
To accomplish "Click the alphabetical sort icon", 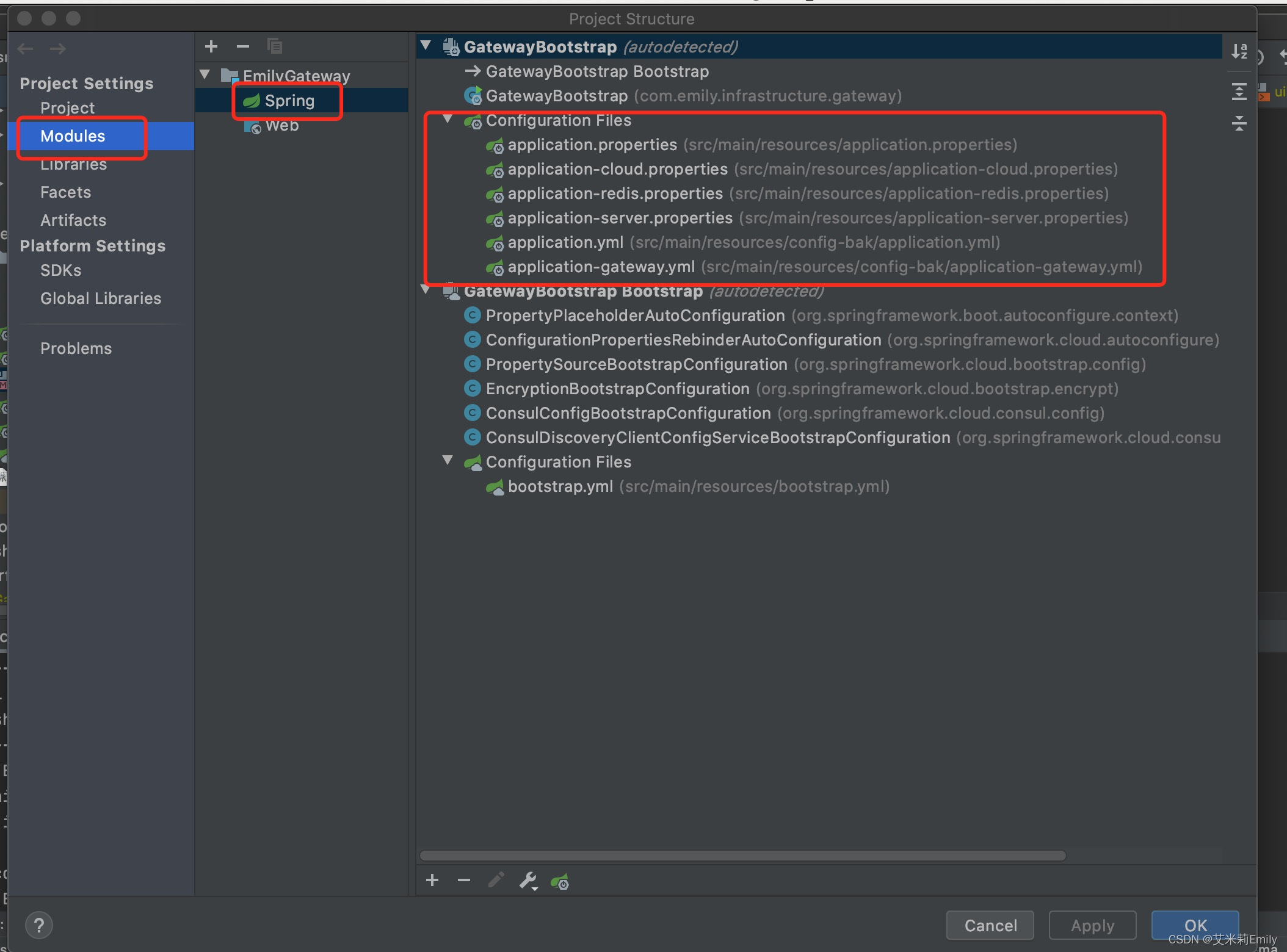I will (1239, 51).
